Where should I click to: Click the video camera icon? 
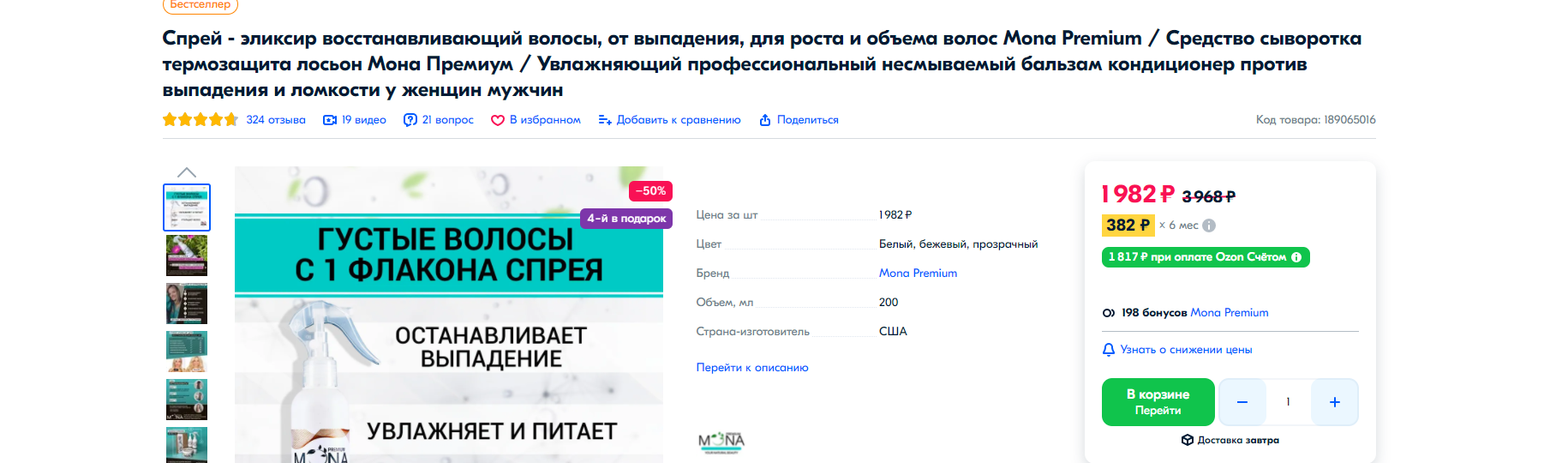tap(329, 120)
